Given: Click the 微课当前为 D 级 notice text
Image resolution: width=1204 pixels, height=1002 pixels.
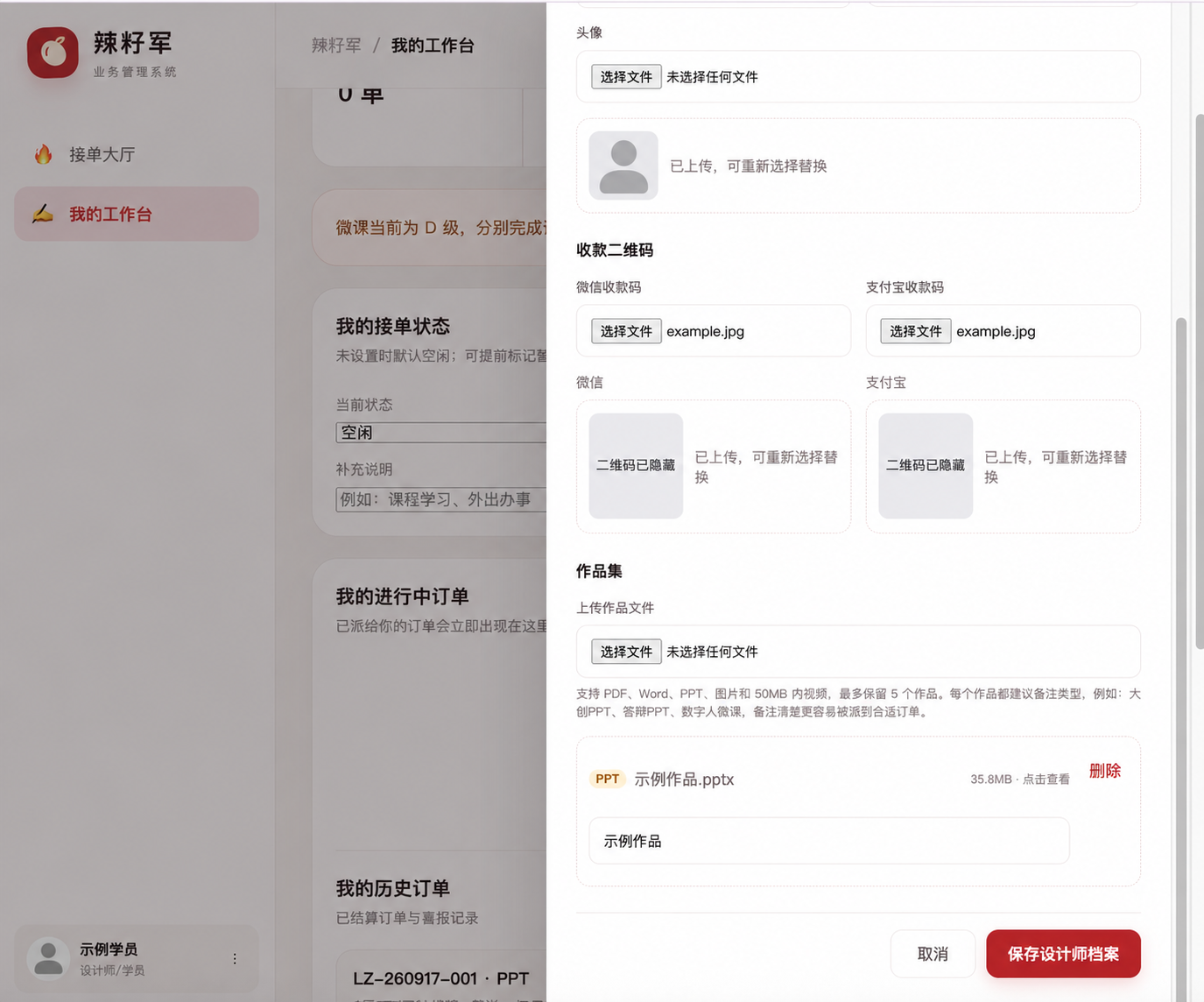Looking at the screenshot, I should click(x=441, y=228).
